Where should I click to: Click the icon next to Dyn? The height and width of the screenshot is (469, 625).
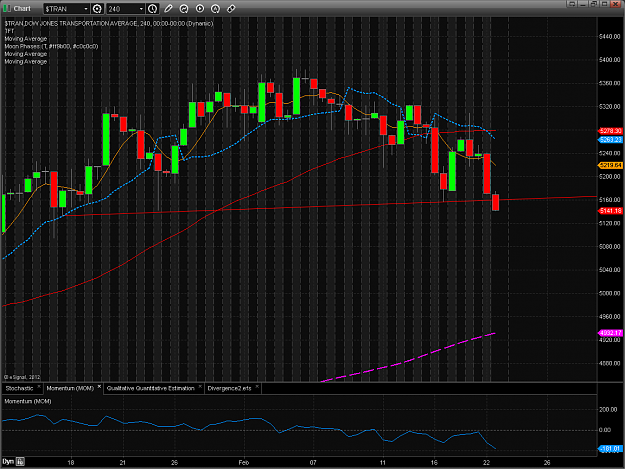click(20, 462)
